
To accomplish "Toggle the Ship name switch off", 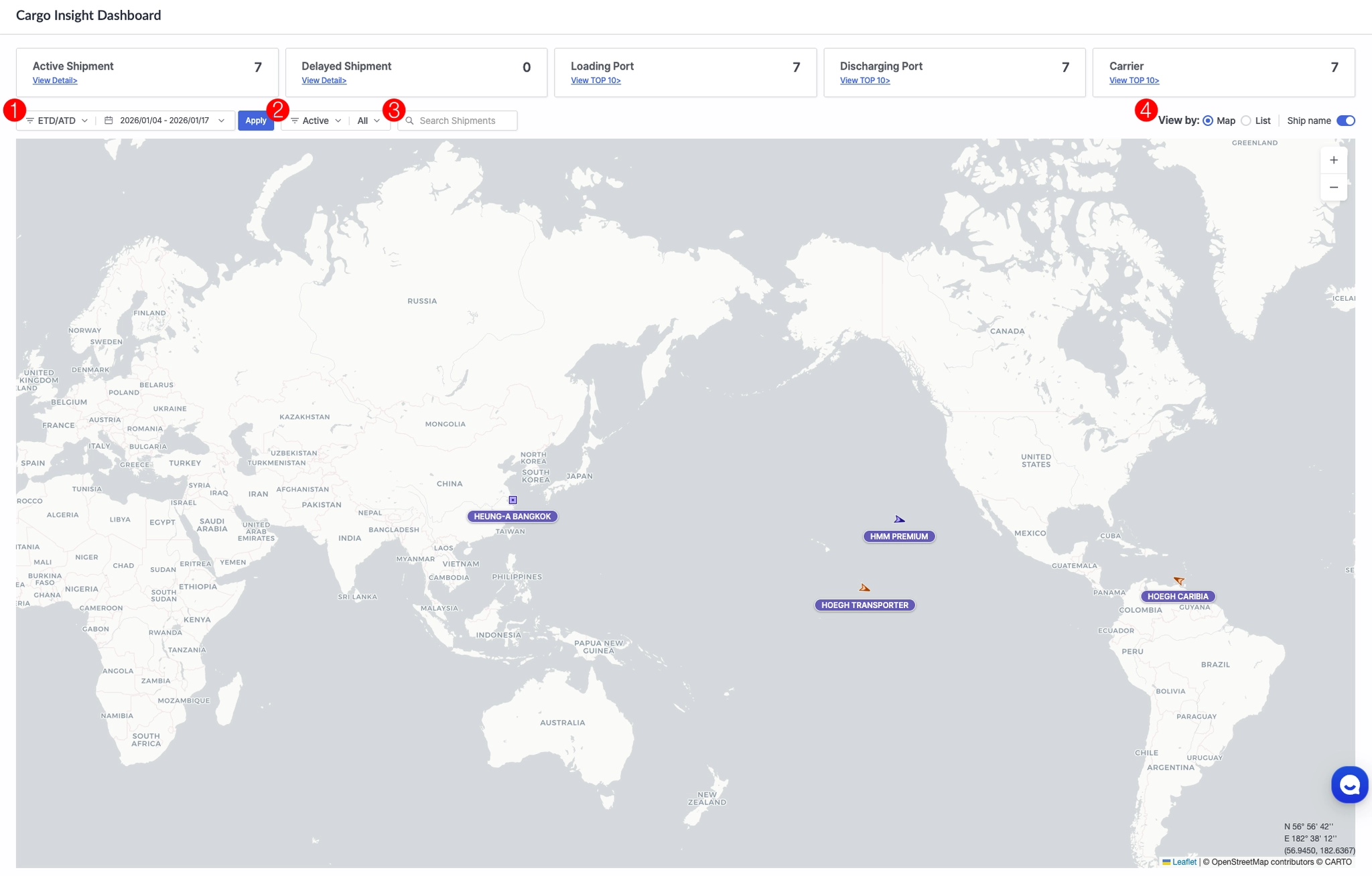I will point(1345,121).
